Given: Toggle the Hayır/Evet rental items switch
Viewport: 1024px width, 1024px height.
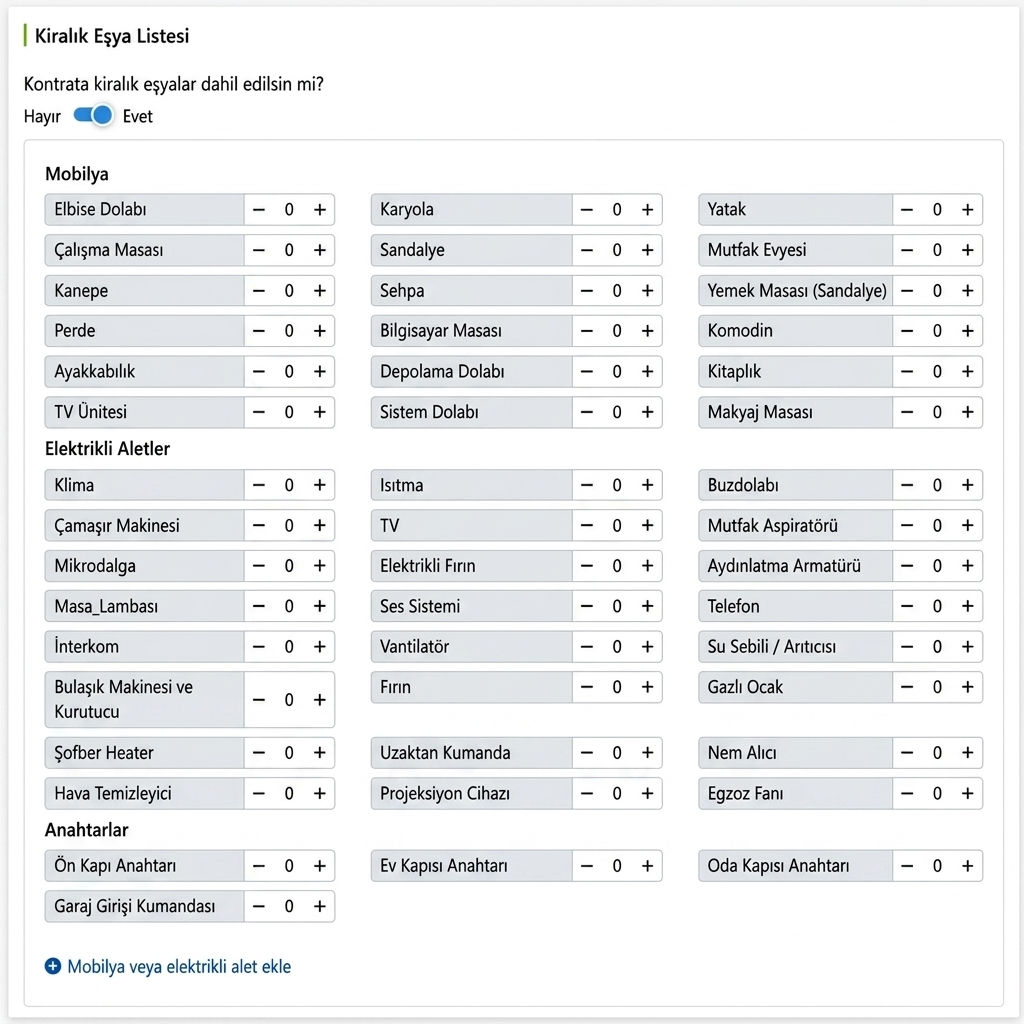Looking at the screenshot, I should pyautogui.click(x=93, y=116).
